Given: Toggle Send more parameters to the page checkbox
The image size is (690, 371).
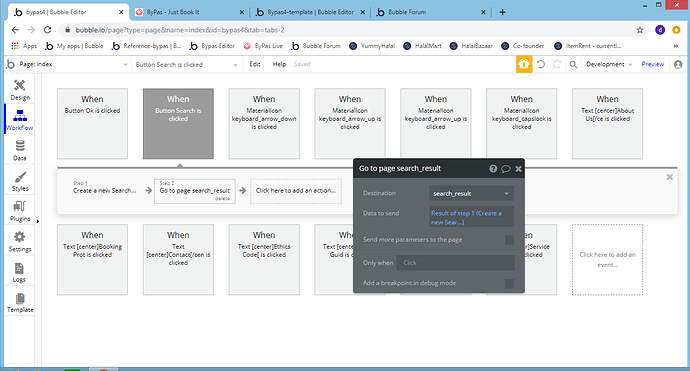Looking at the screenshot, I should coord(509,240).
